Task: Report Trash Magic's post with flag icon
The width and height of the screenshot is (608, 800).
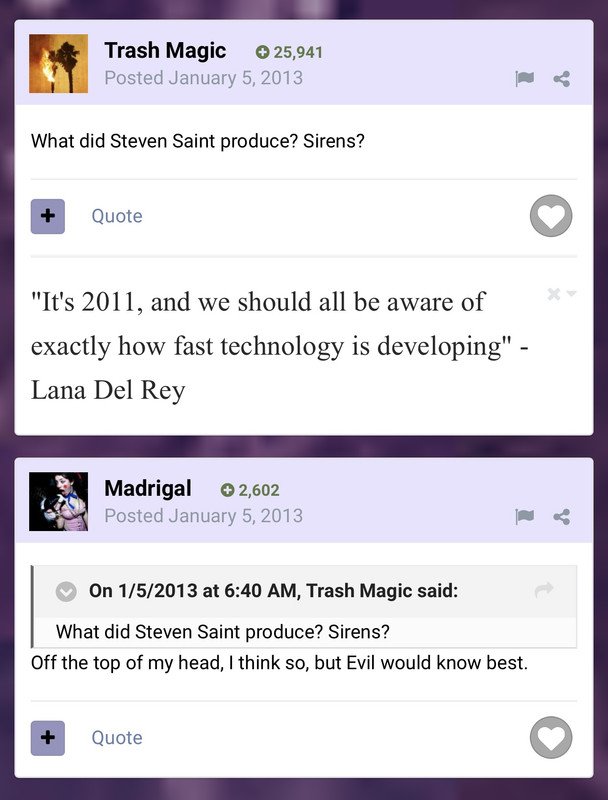Action: [524, 79]
